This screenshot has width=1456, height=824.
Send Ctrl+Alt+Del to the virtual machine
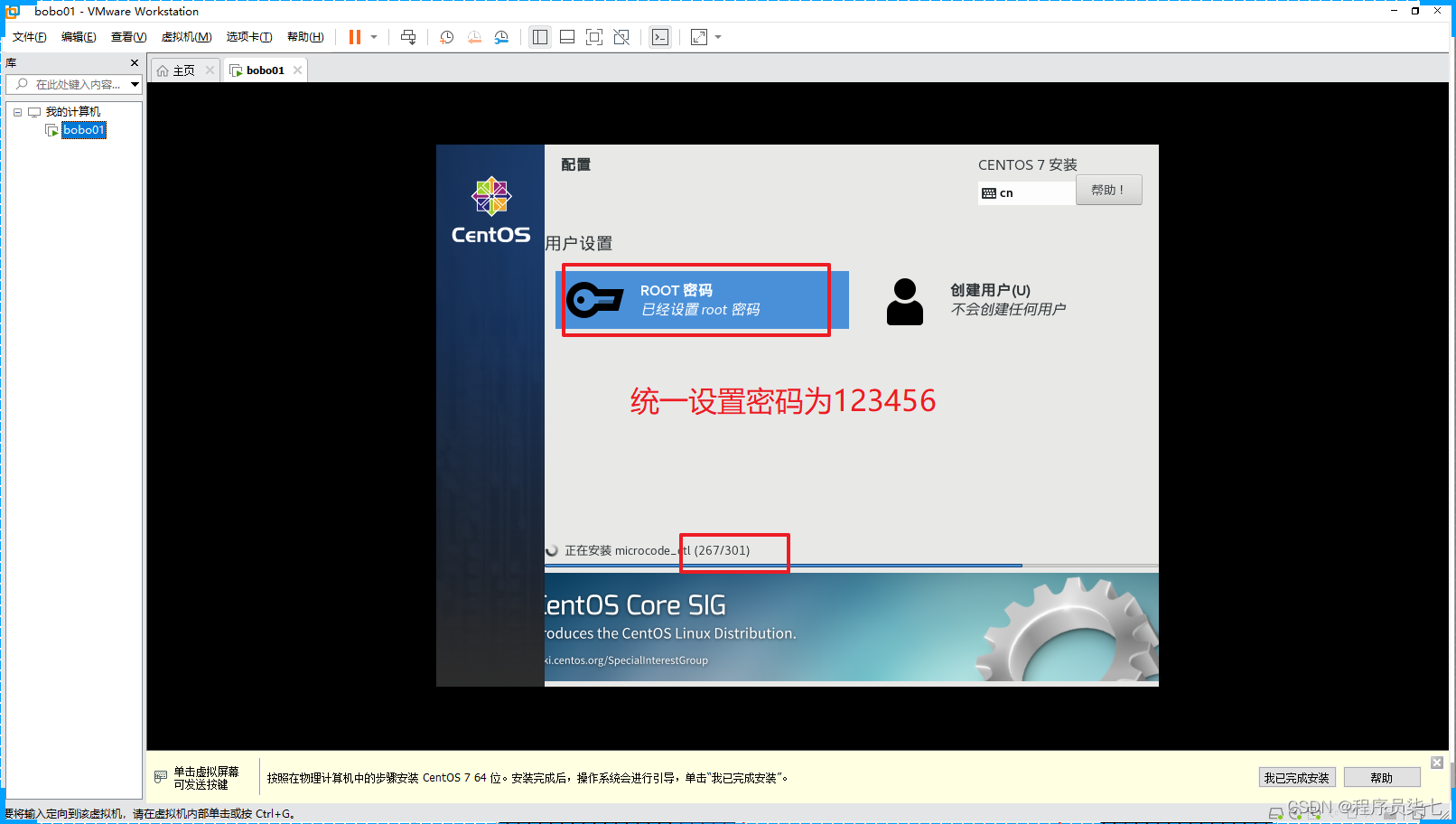408,37
